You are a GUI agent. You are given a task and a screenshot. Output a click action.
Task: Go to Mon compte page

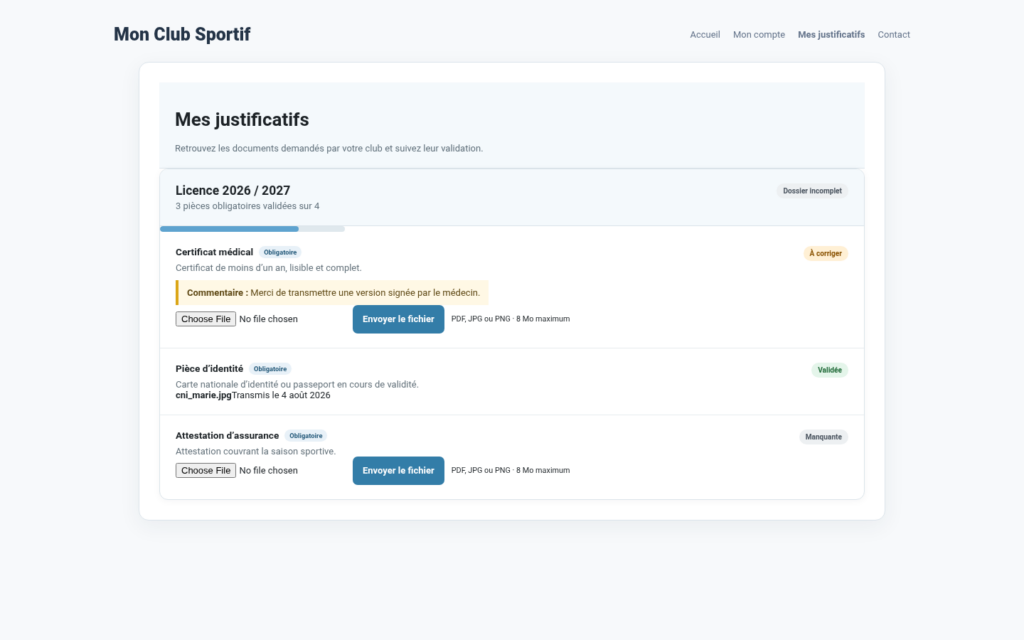(x=759, y=35)
